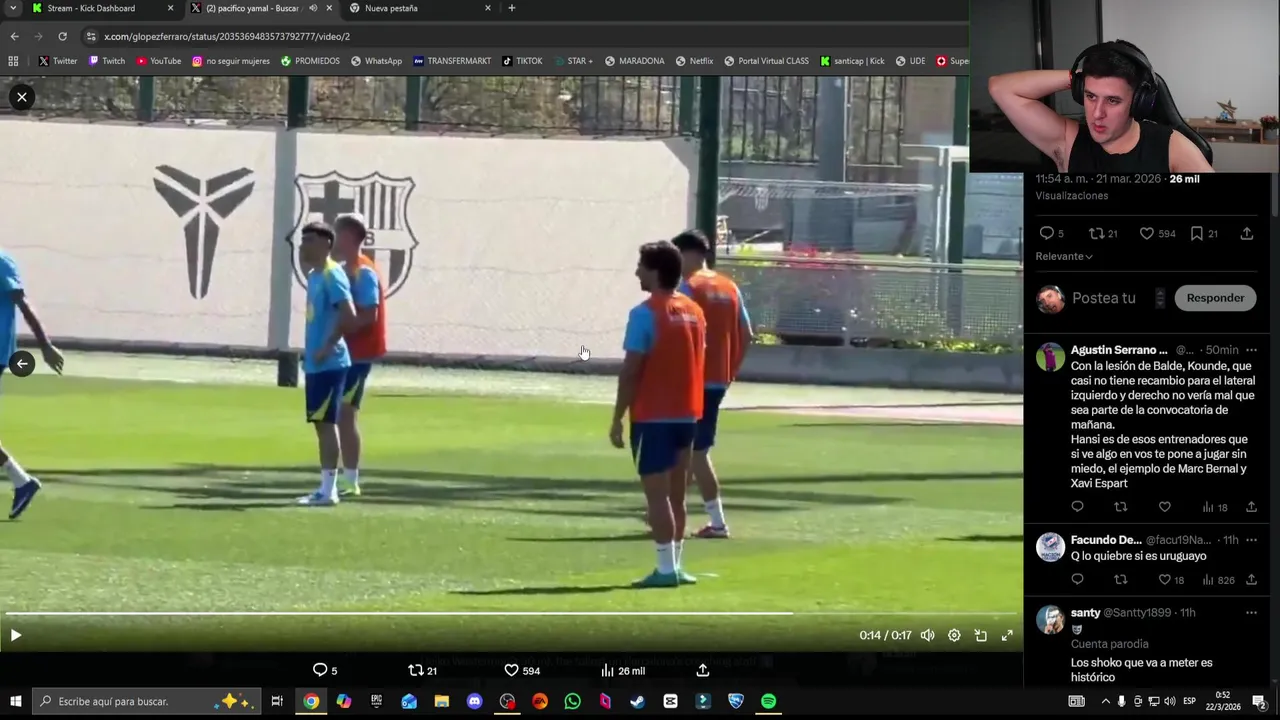Share the post from sidebar stats row

1247,233
